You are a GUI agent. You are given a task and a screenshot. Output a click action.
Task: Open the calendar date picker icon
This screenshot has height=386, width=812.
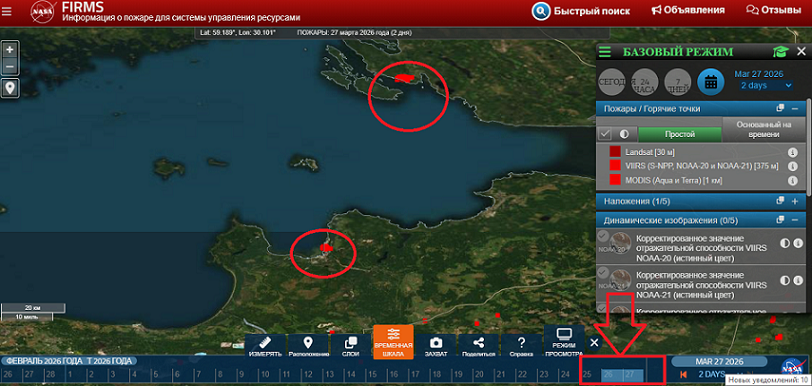click(x=711, y=82)
